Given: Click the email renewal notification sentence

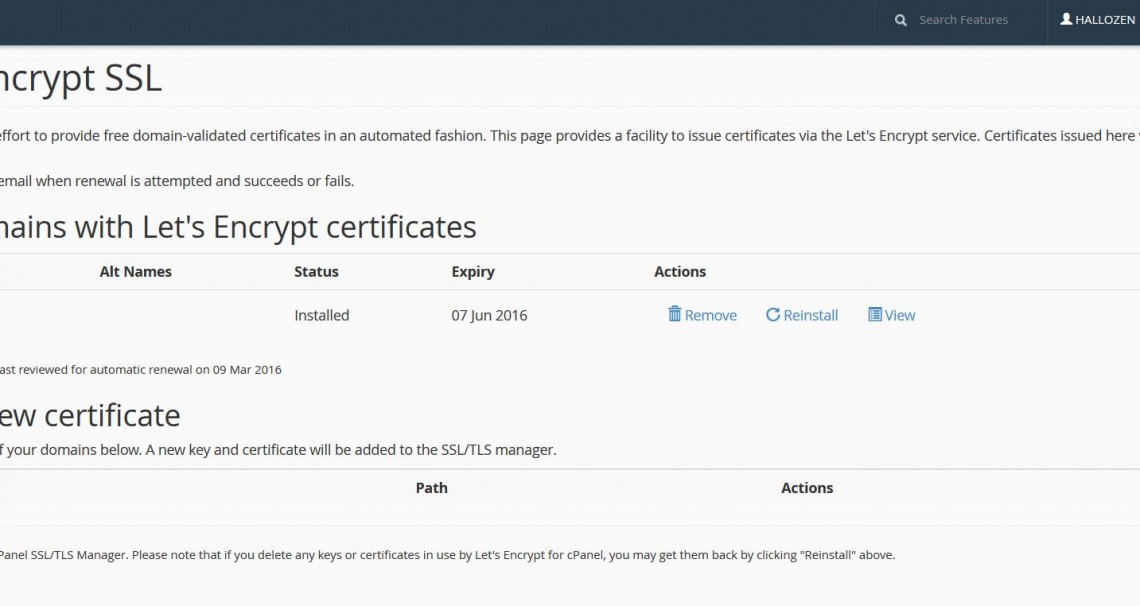Looking at the screenshot, I should 177,181.
